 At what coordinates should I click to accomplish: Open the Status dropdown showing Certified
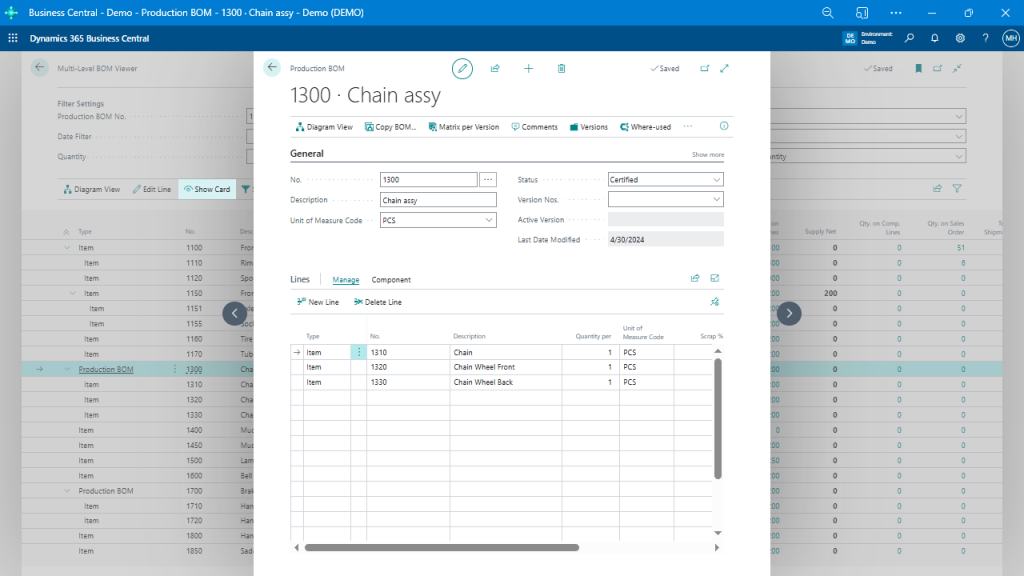coord(665,180)
